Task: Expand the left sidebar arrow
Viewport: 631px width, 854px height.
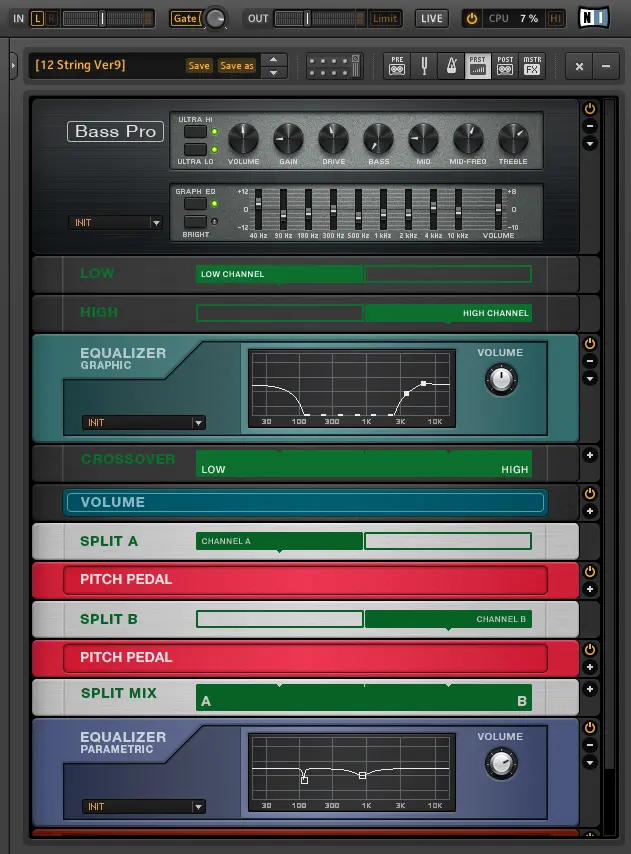Action: (14, 66)
